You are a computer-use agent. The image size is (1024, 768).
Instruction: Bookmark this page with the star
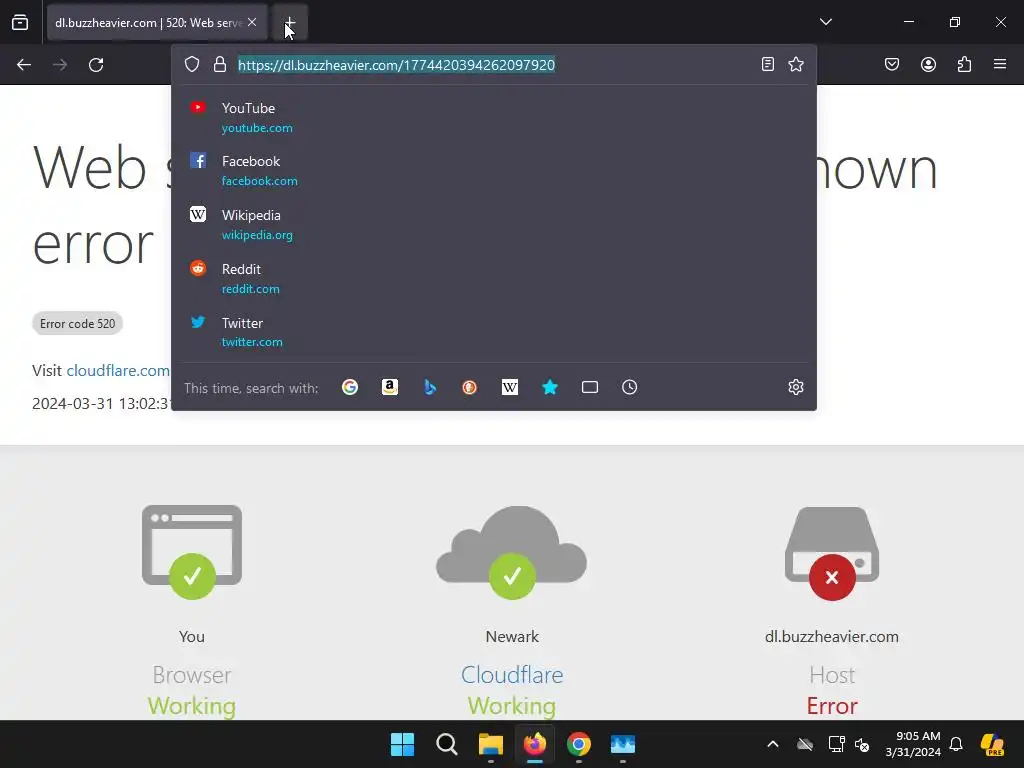[796, 64]
